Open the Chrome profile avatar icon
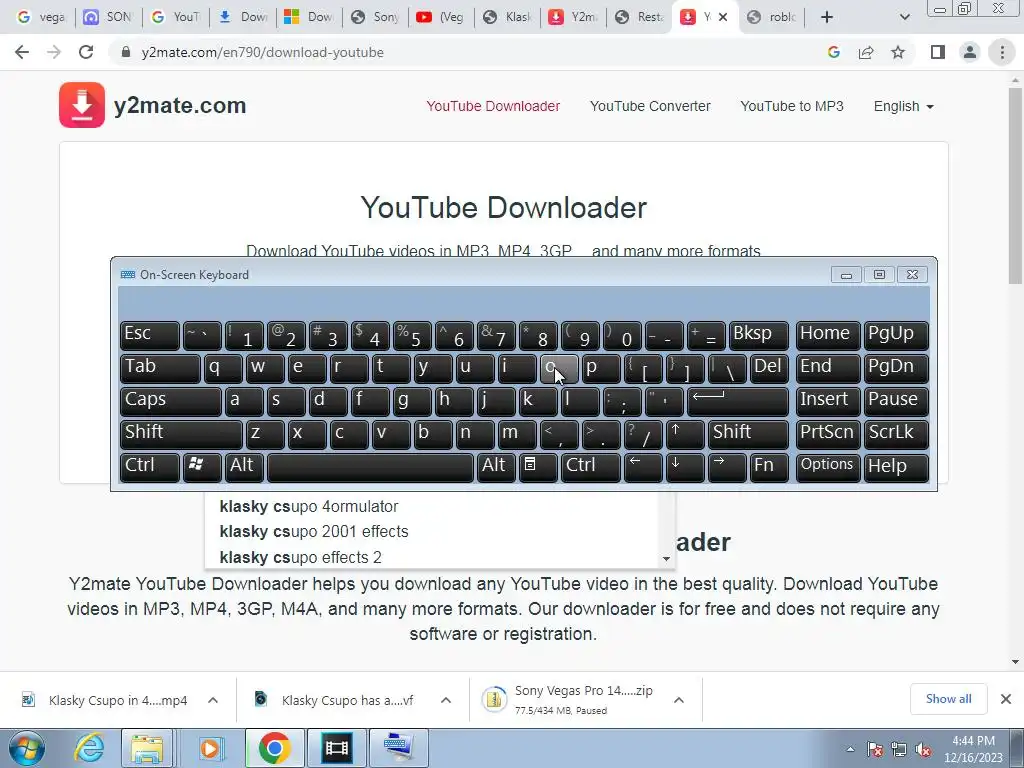Image resolution: width=1024 pixels, height=768 pixels. (970, 52)
